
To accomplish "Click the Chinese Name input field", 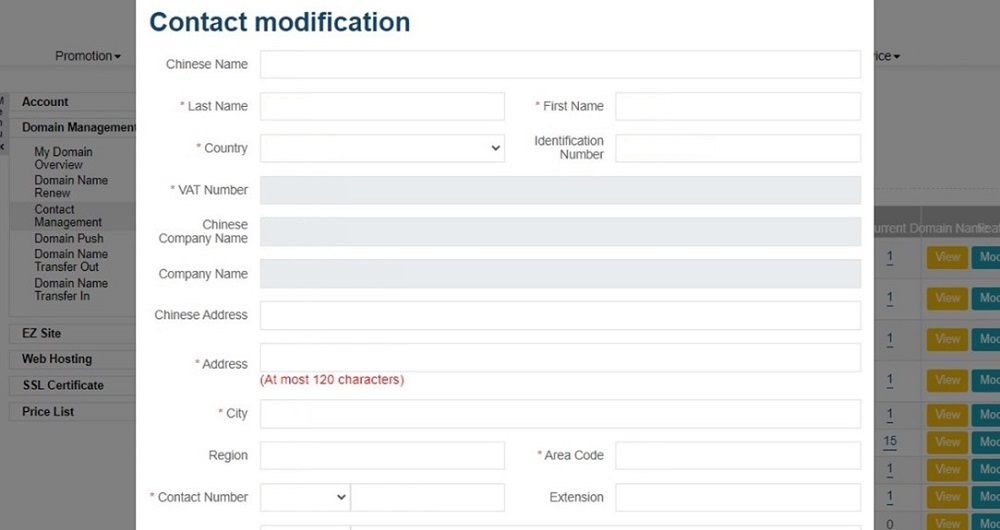I will 560,64.
